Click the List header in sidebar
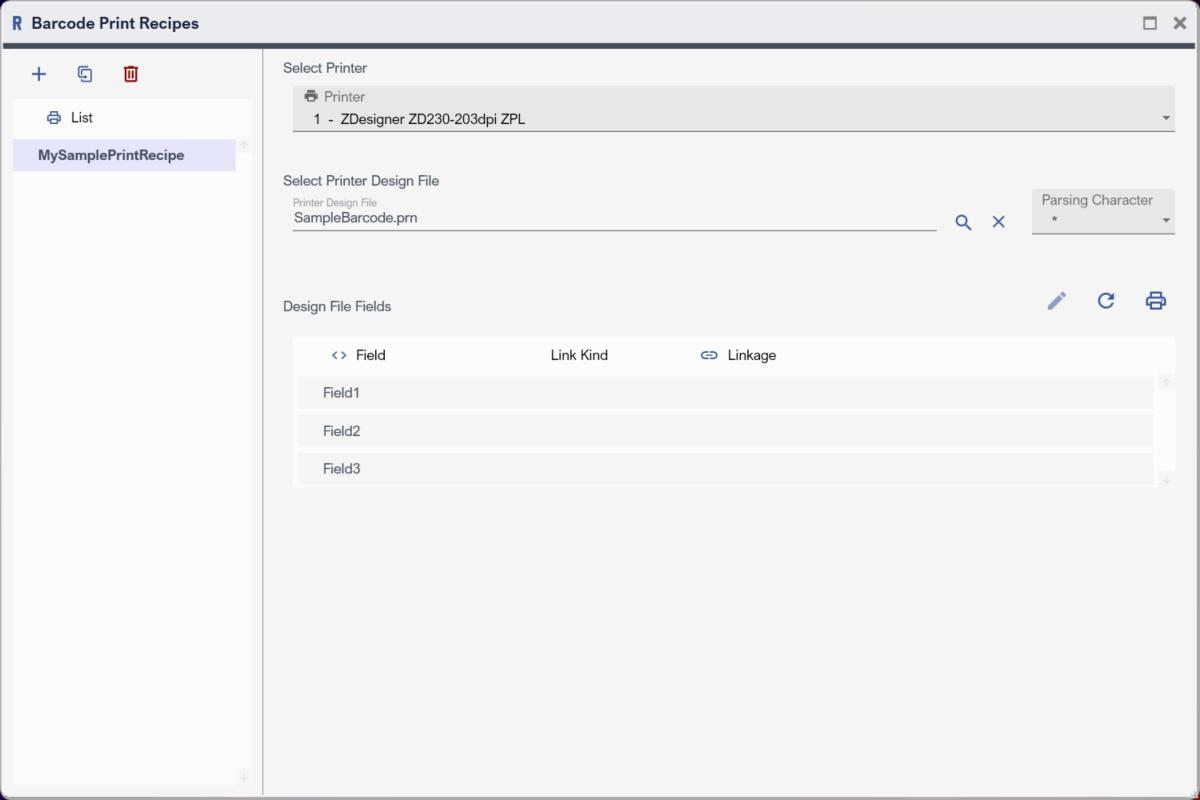Screen dimensions: 1200x800 81,118
